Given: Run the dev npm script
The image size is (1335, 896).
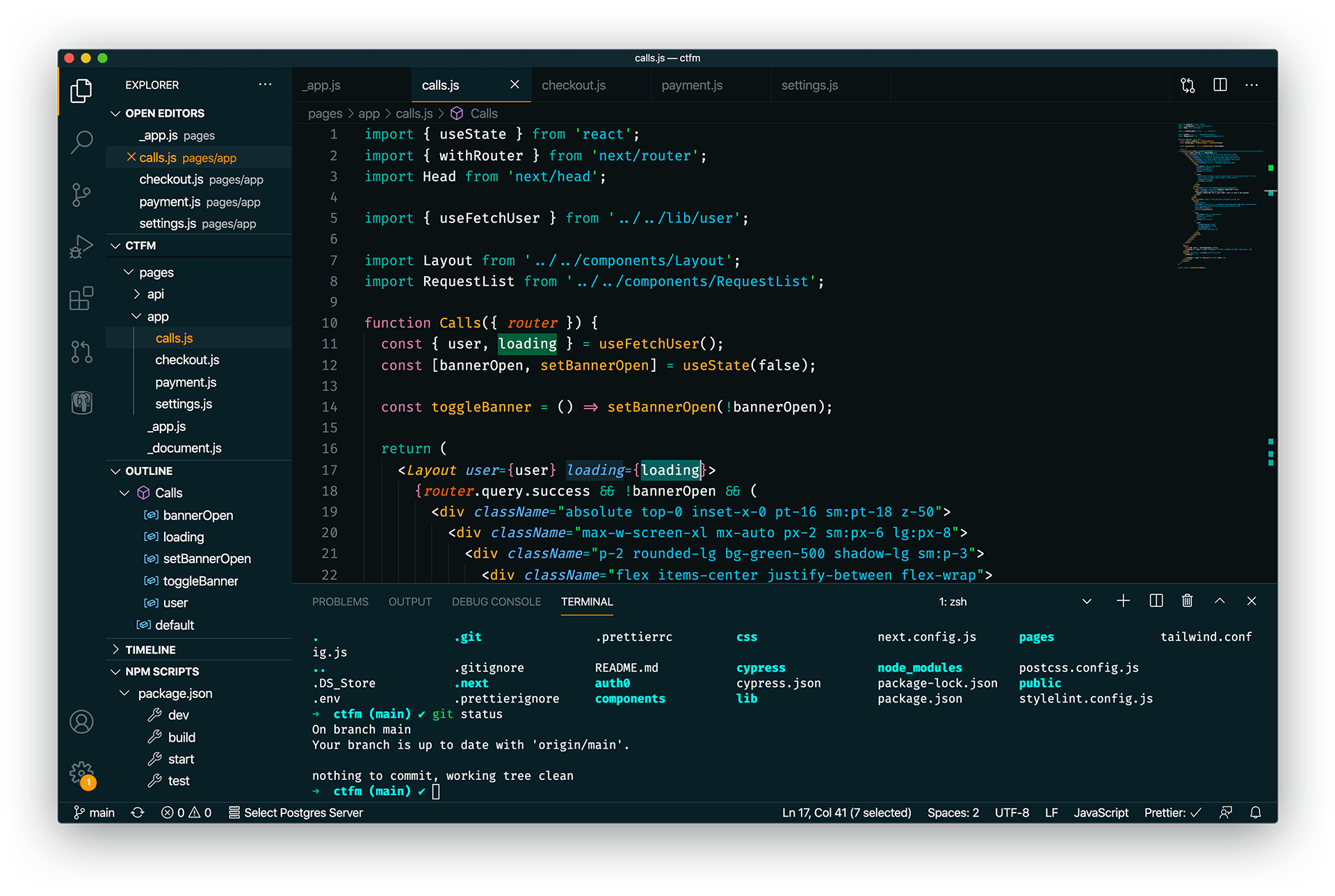Looking at the screenshot, I should click(x=178, y=715).
